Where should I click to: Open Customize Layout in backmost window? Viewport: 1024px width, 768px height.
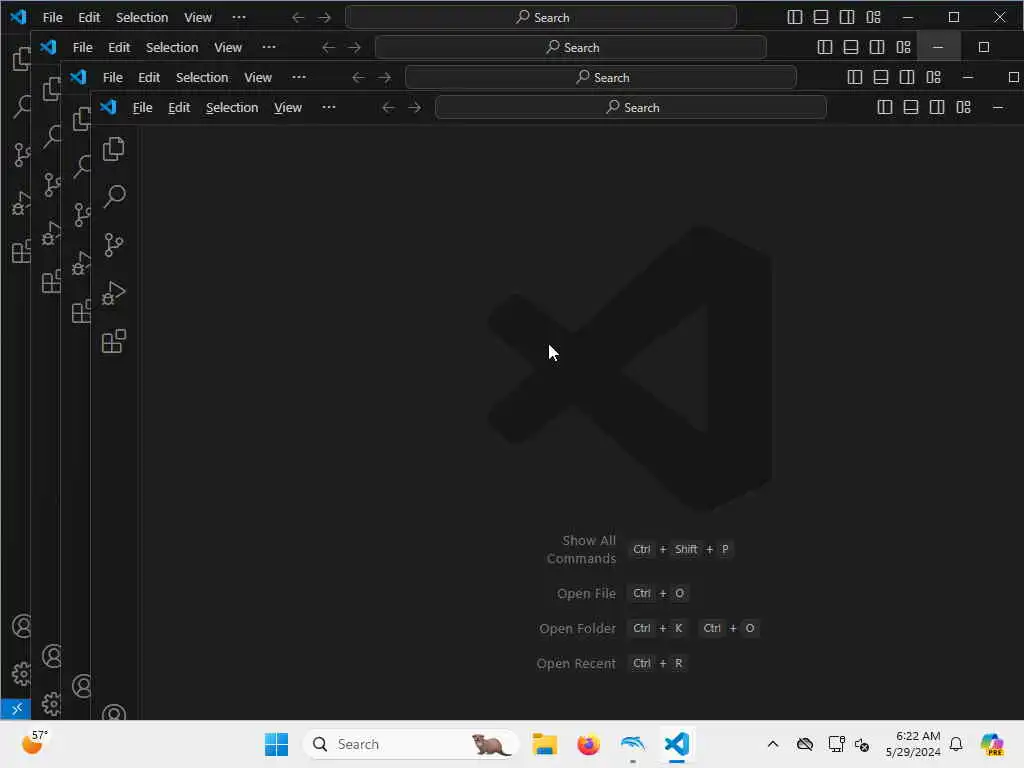(873, 17)
